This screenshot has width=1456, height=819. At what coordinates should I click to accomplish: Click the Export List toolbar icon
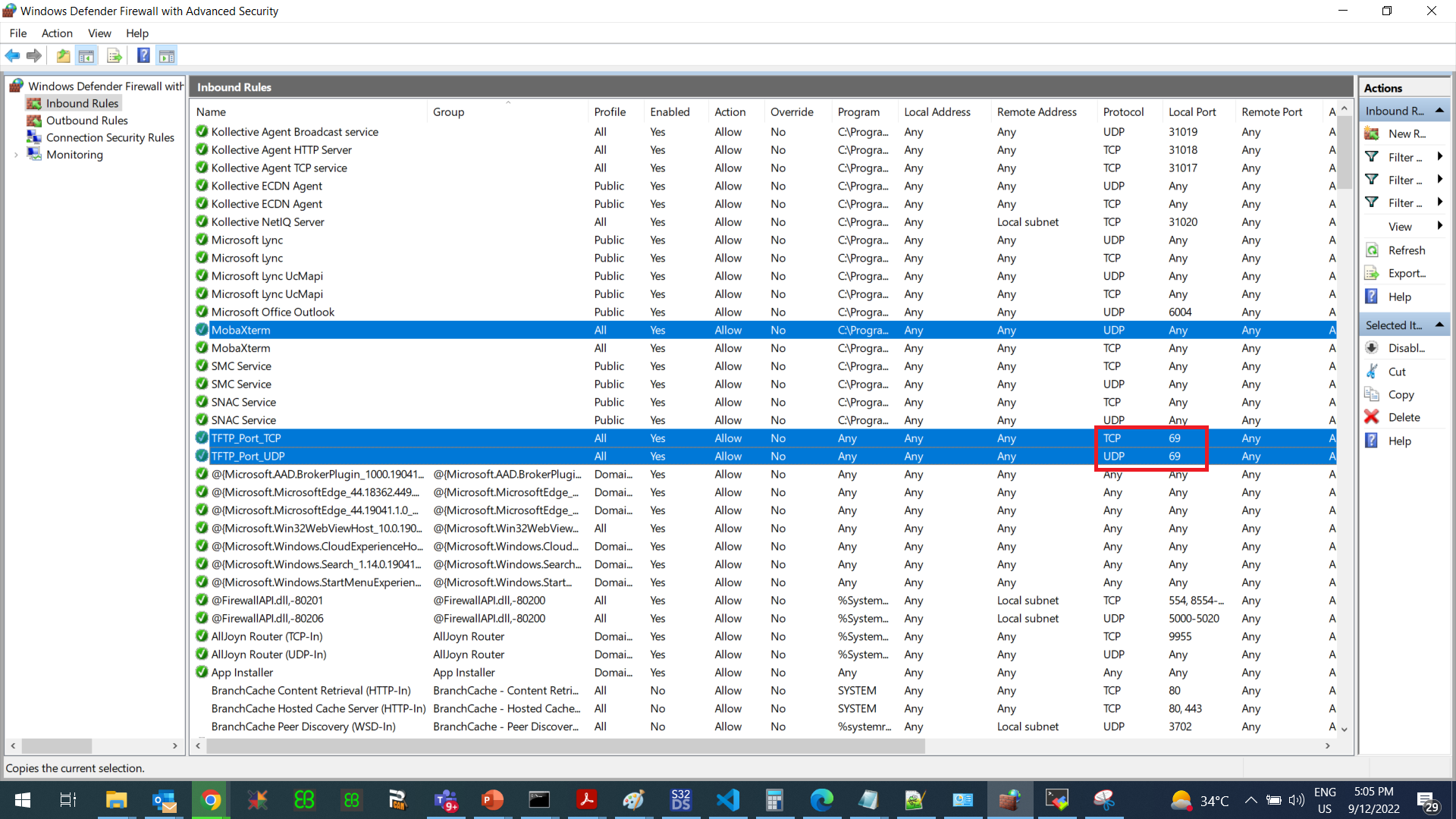[115, 55]
